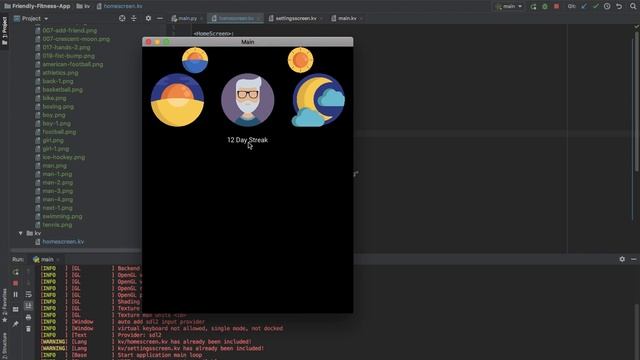Screen dimensions: 640x360
Task: Click the blue Git update project arrow
Action: [x=584, y=7]
